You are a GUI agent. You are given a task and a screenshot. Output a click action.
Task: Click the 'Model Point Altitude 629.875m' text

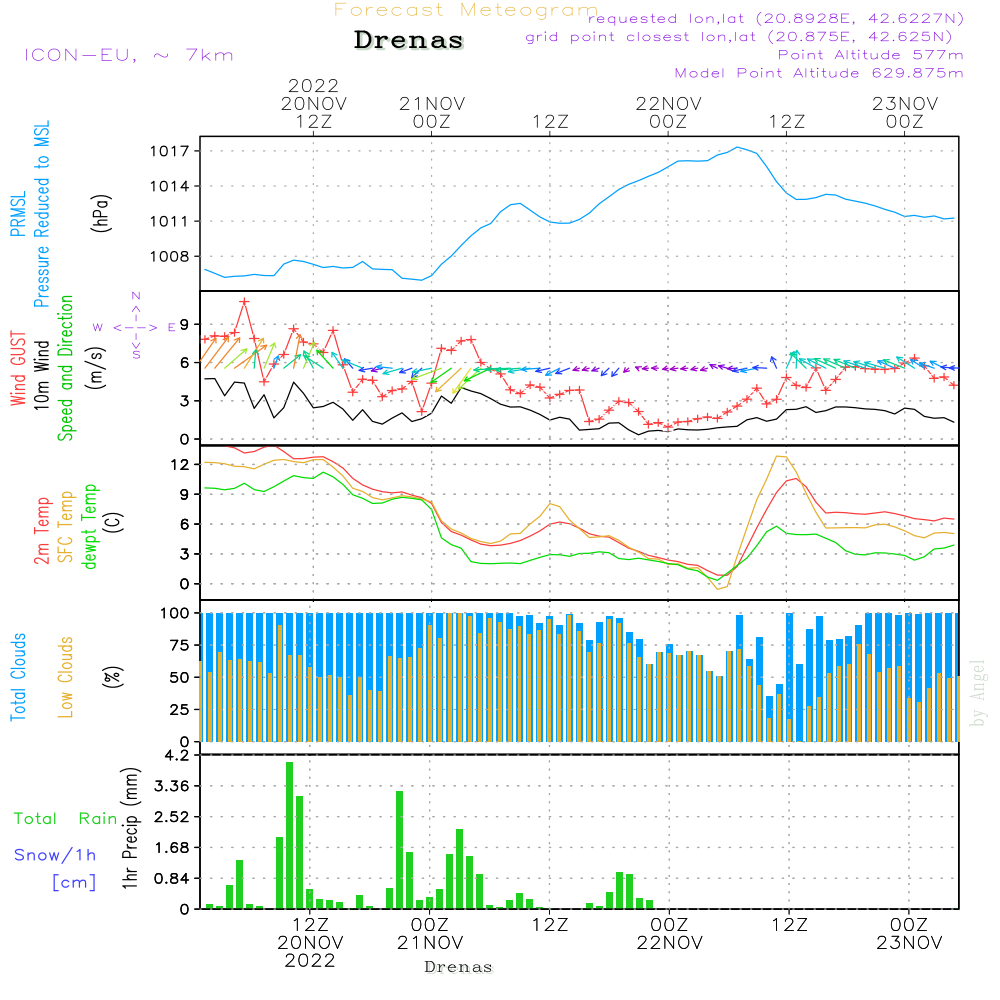pyautogui.click(x=819, y=73)
